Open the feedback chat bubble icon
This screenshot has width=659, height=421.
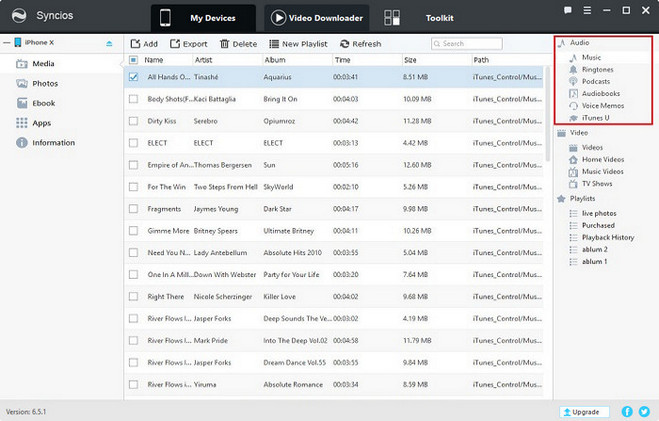(568, 11)
